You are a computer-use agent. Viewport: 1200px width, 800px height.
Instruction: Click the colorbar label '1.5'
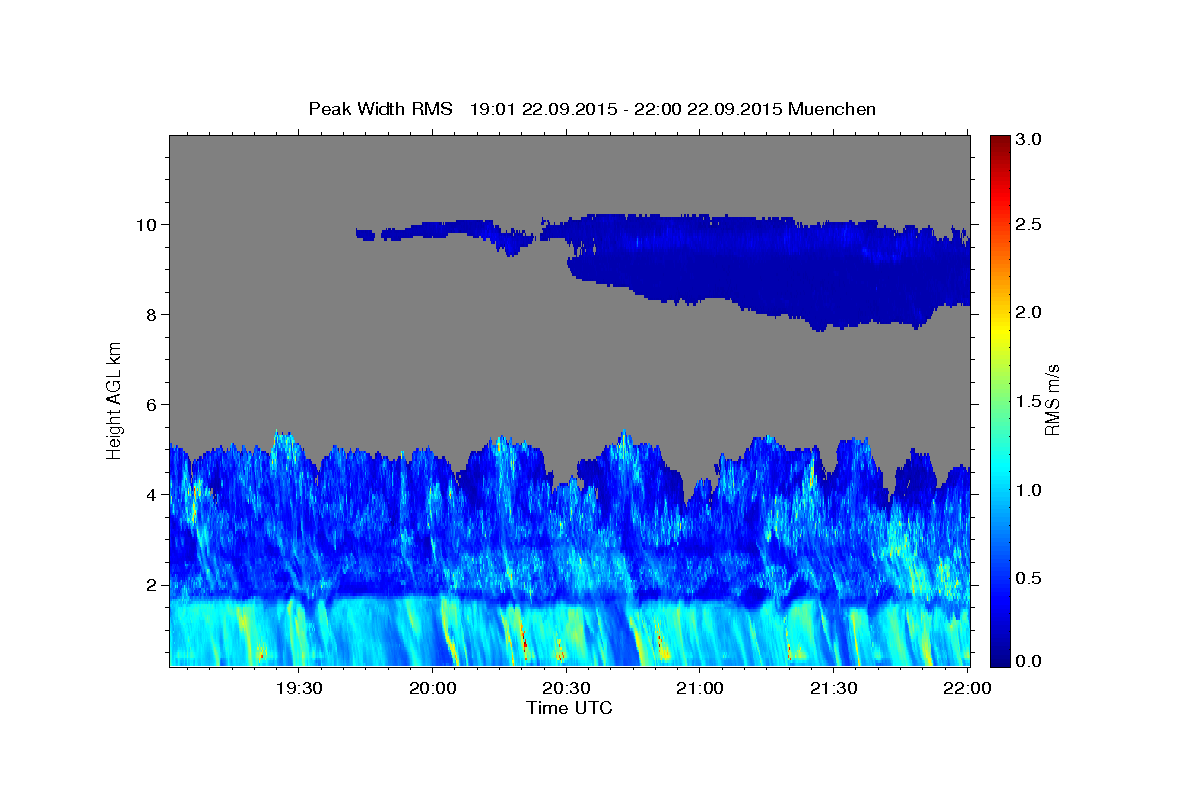pyautogui.click(x=1029, y=400)
